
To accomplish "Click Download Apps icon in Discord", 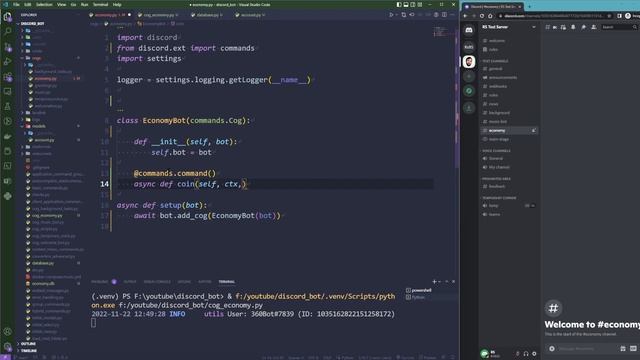I will click(x=469, y=108).
